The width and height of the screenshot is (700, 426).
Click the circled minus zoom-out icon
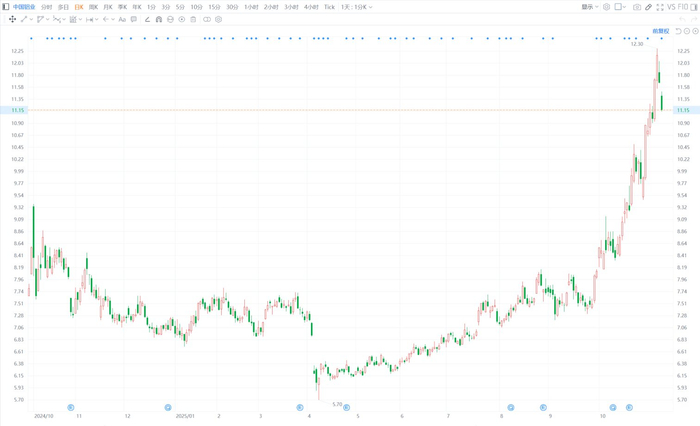(687, 31)
